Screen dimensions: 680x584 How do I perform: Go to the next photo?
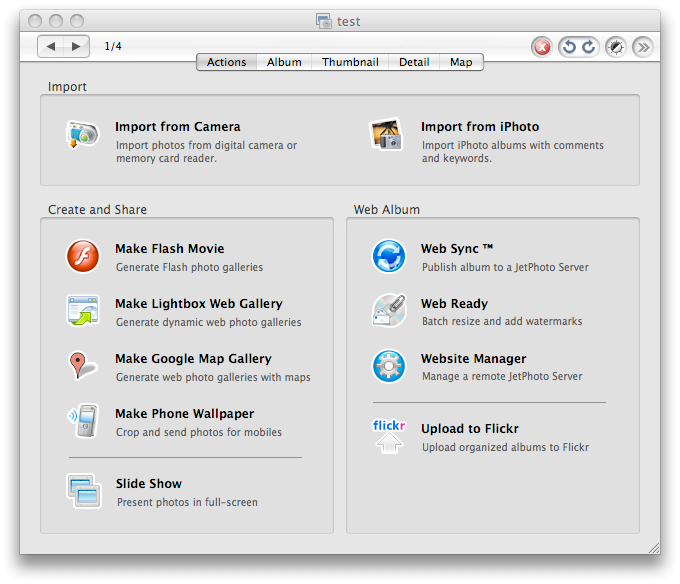(x=77, y=46)
